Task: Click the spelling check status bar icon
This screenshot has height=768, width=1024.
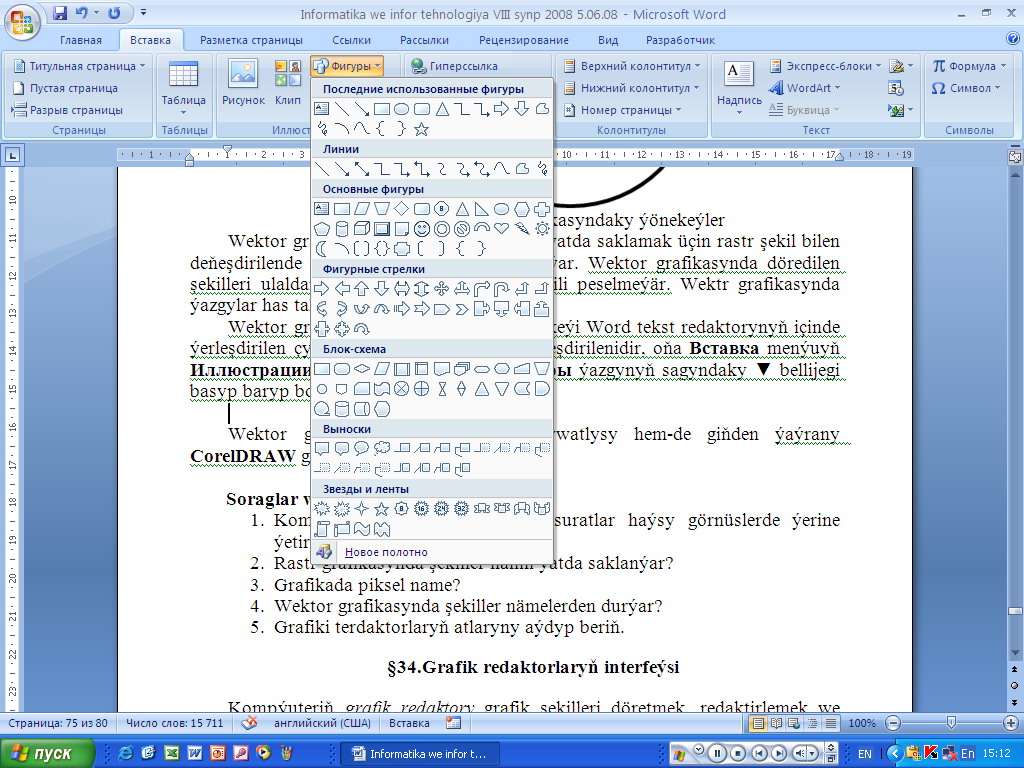Action: coord(249,723)
